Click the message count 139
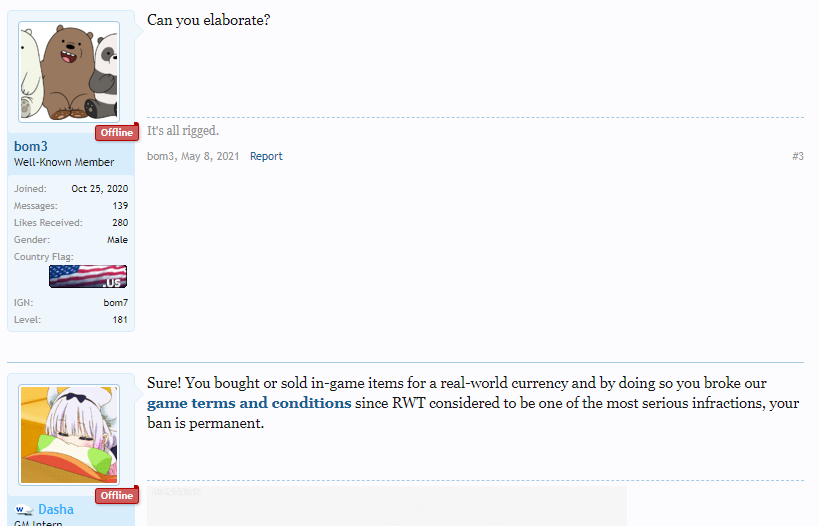The width and height of the screenshot is (819, 526). [119, 205]
